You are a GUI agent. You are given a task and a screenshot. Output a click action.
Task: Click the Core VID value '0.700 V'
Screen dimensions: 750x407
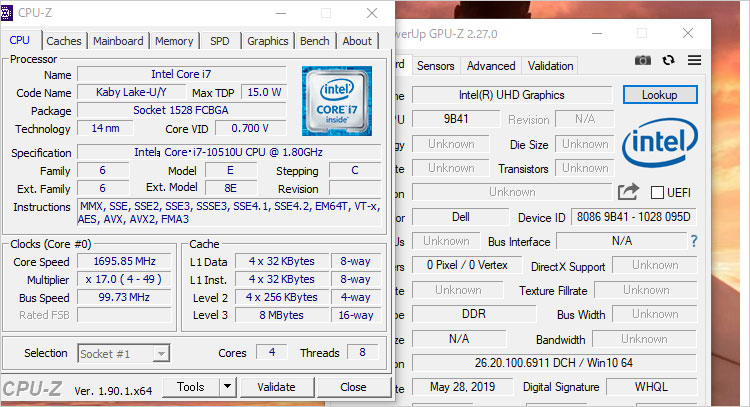tap(250, 128)
